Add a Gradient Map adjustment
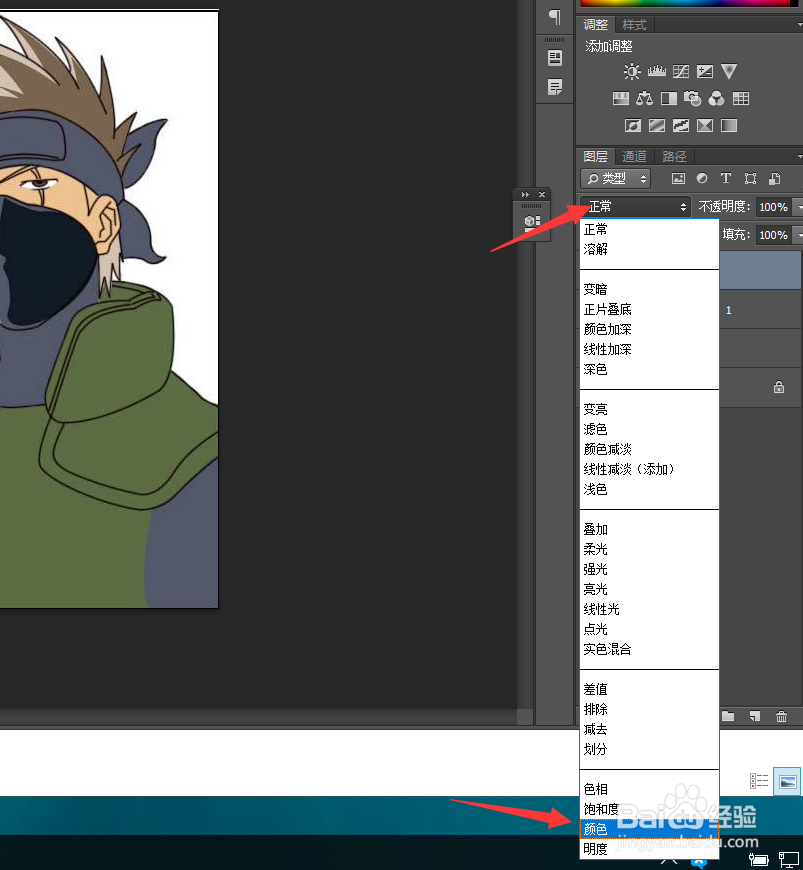 pyautogui.click(x=729, y=126)
